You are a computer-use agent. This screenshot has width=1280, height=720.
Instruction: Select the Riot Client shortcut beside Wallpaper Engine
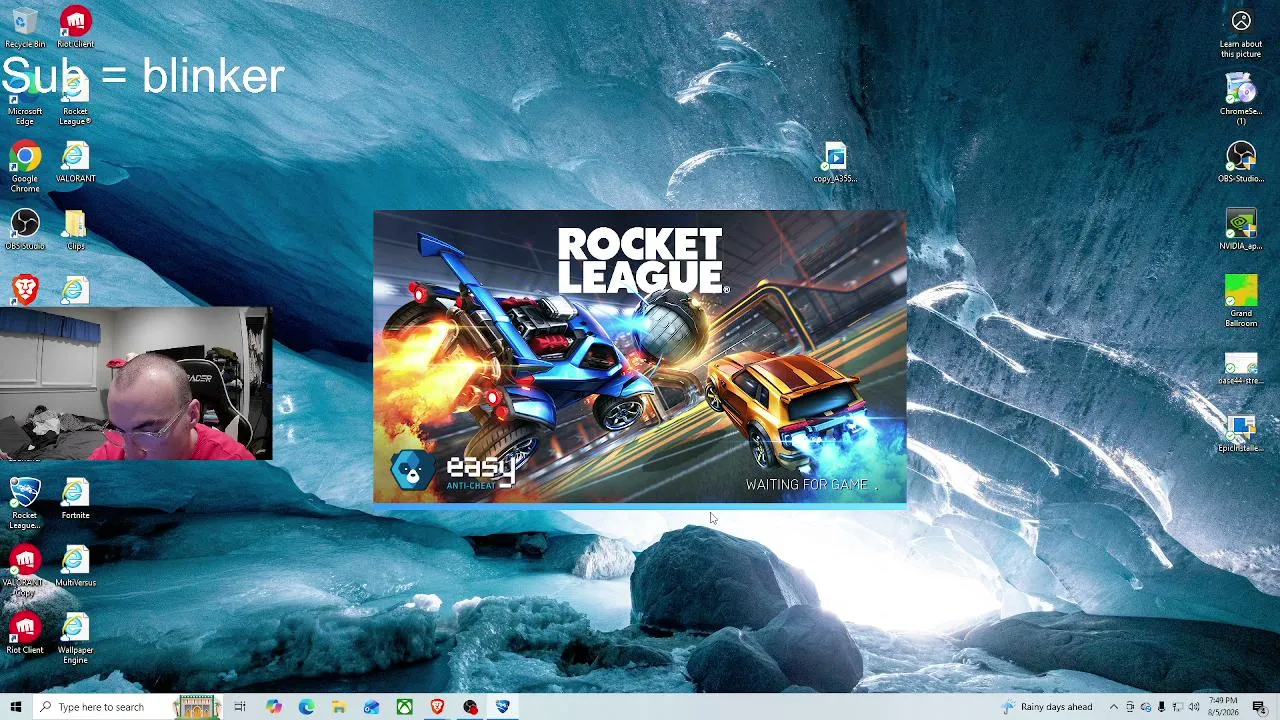(25, 633)
